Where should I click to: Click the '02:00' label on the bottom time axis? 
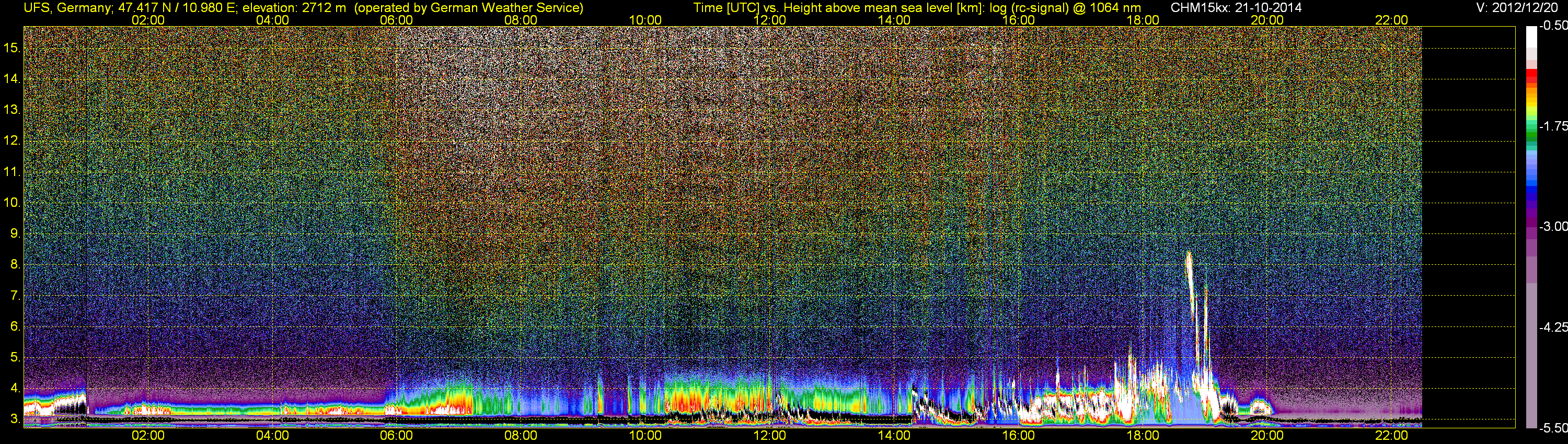pos(148,436)
